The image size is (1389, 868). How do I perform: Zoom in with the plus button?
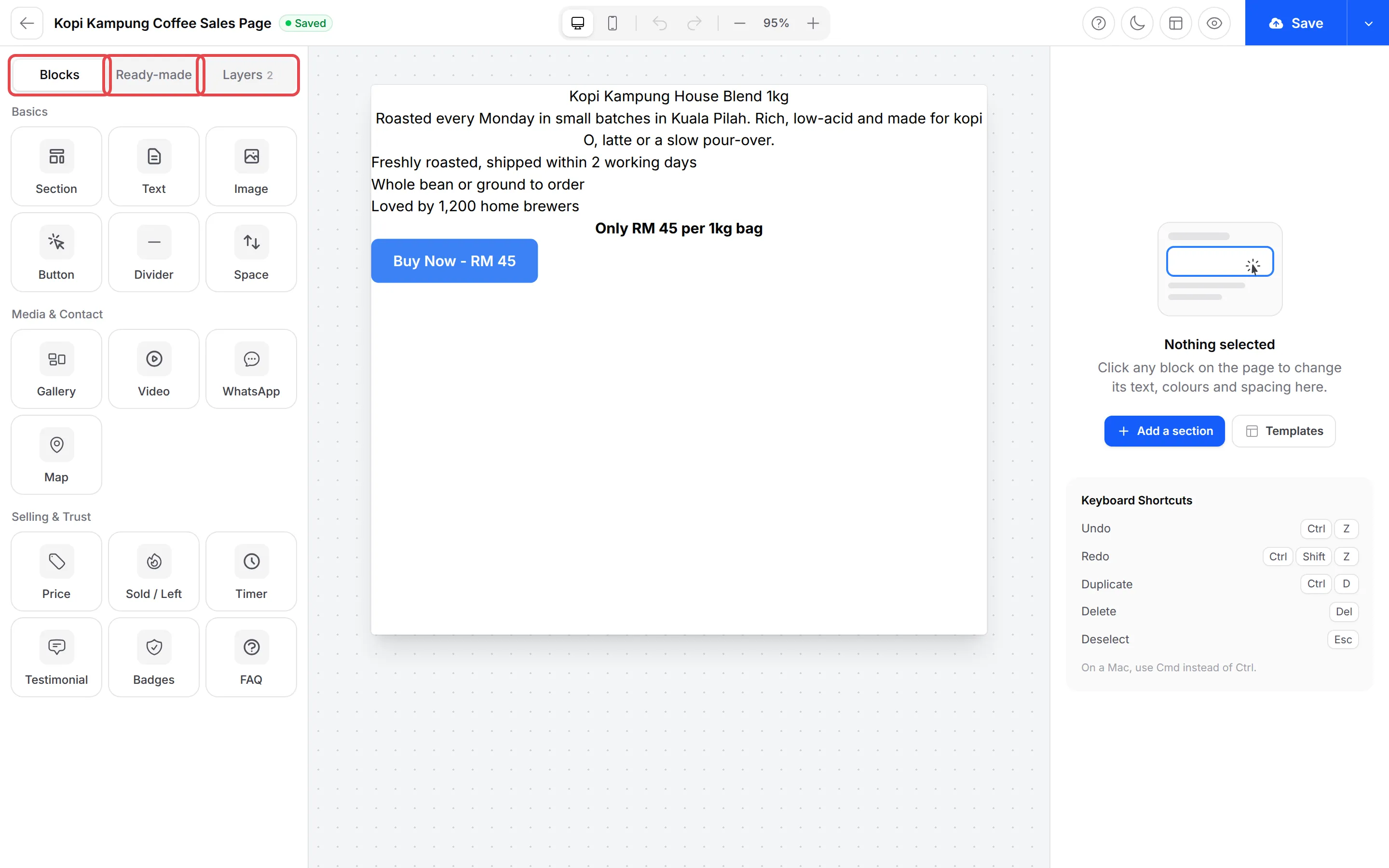coord(813,23)
